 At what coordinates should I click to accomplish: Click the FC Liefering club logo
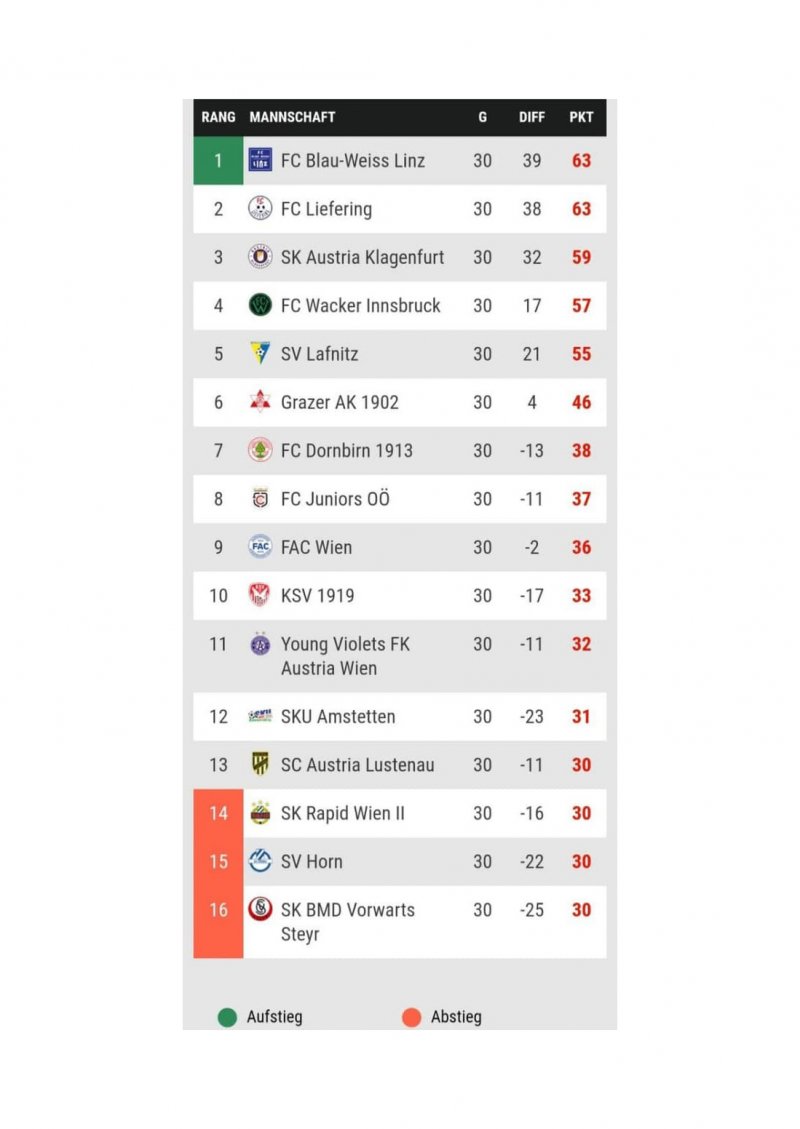260,209
